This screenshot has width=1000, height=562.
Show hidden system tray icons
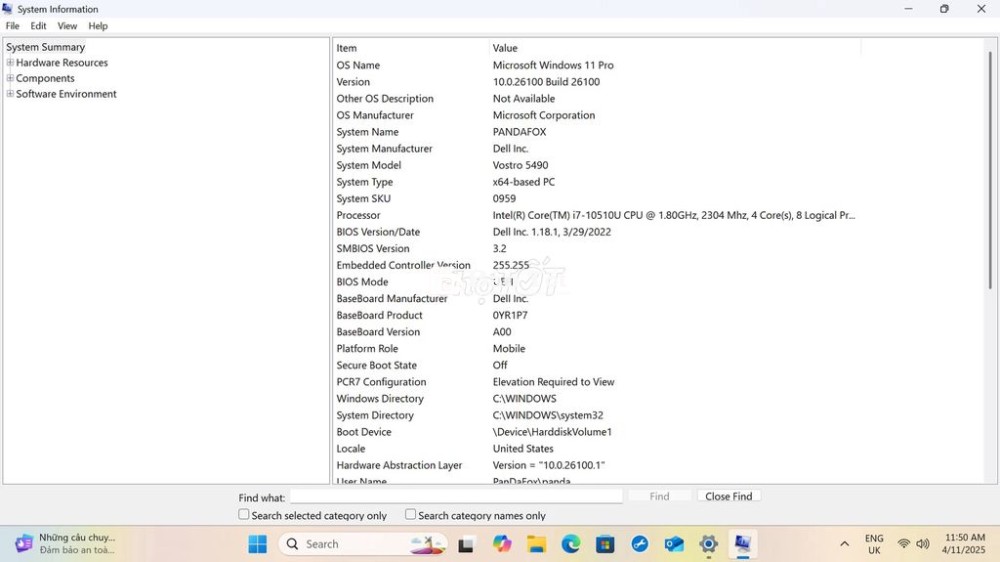[844, 544]
